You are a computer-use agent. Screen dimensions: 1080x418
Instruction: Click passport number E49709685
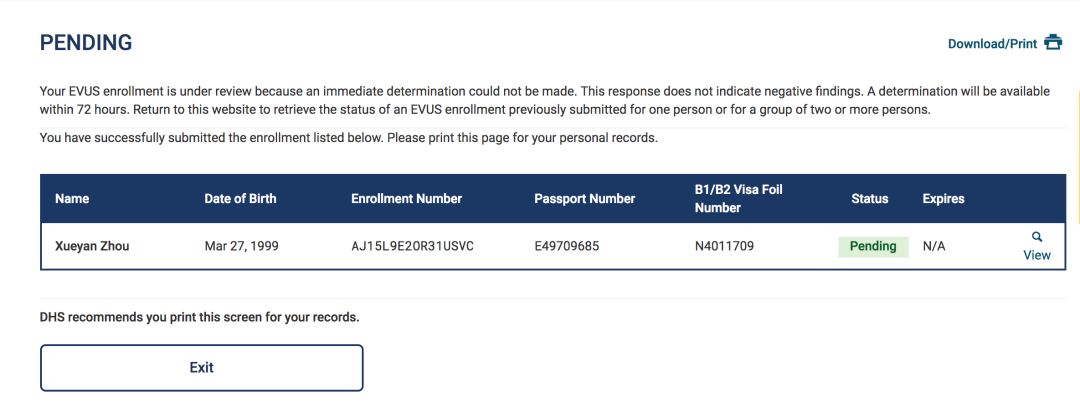[567, 246]
